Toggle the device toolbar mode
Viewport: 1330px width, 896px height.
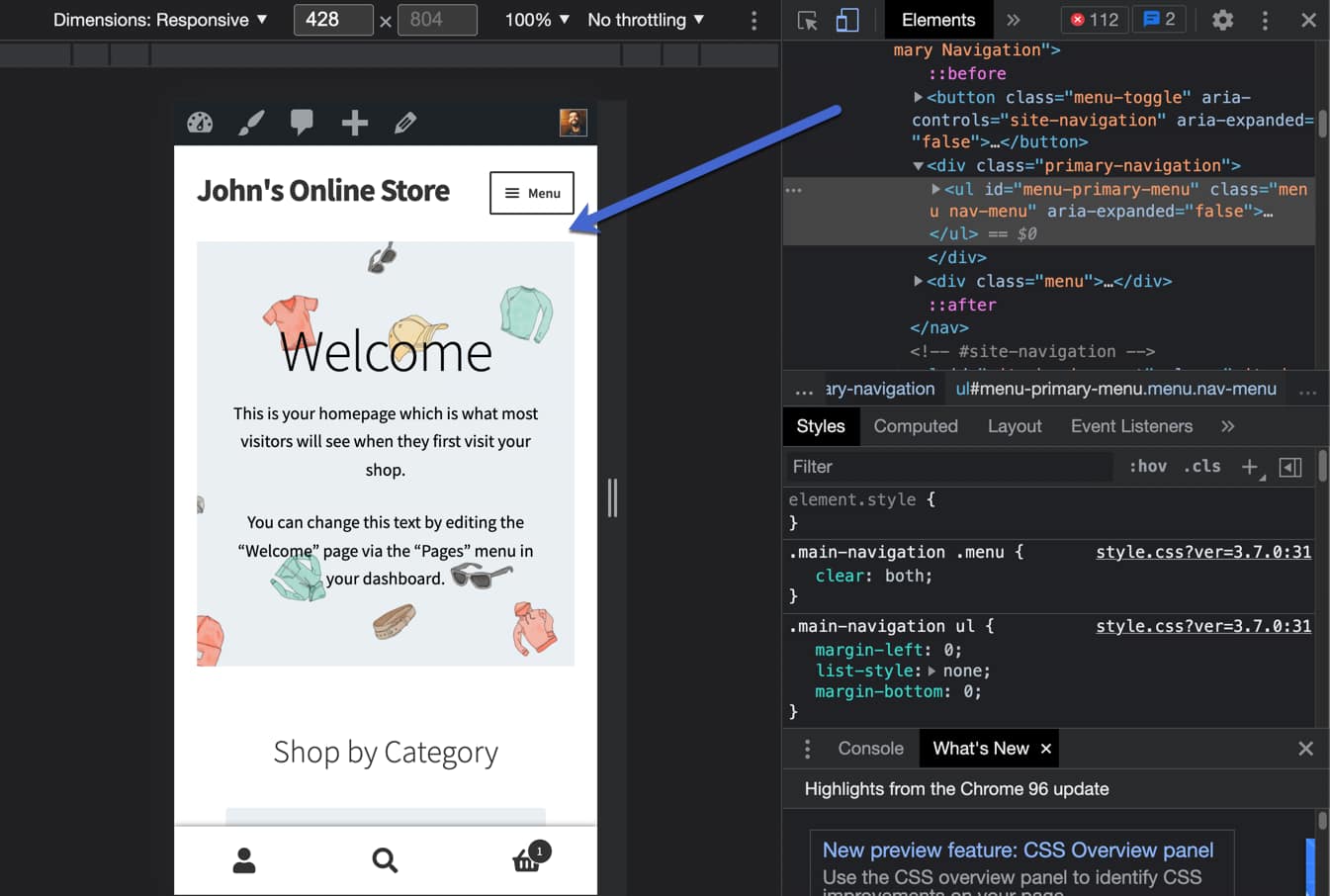tap(846, 19)
